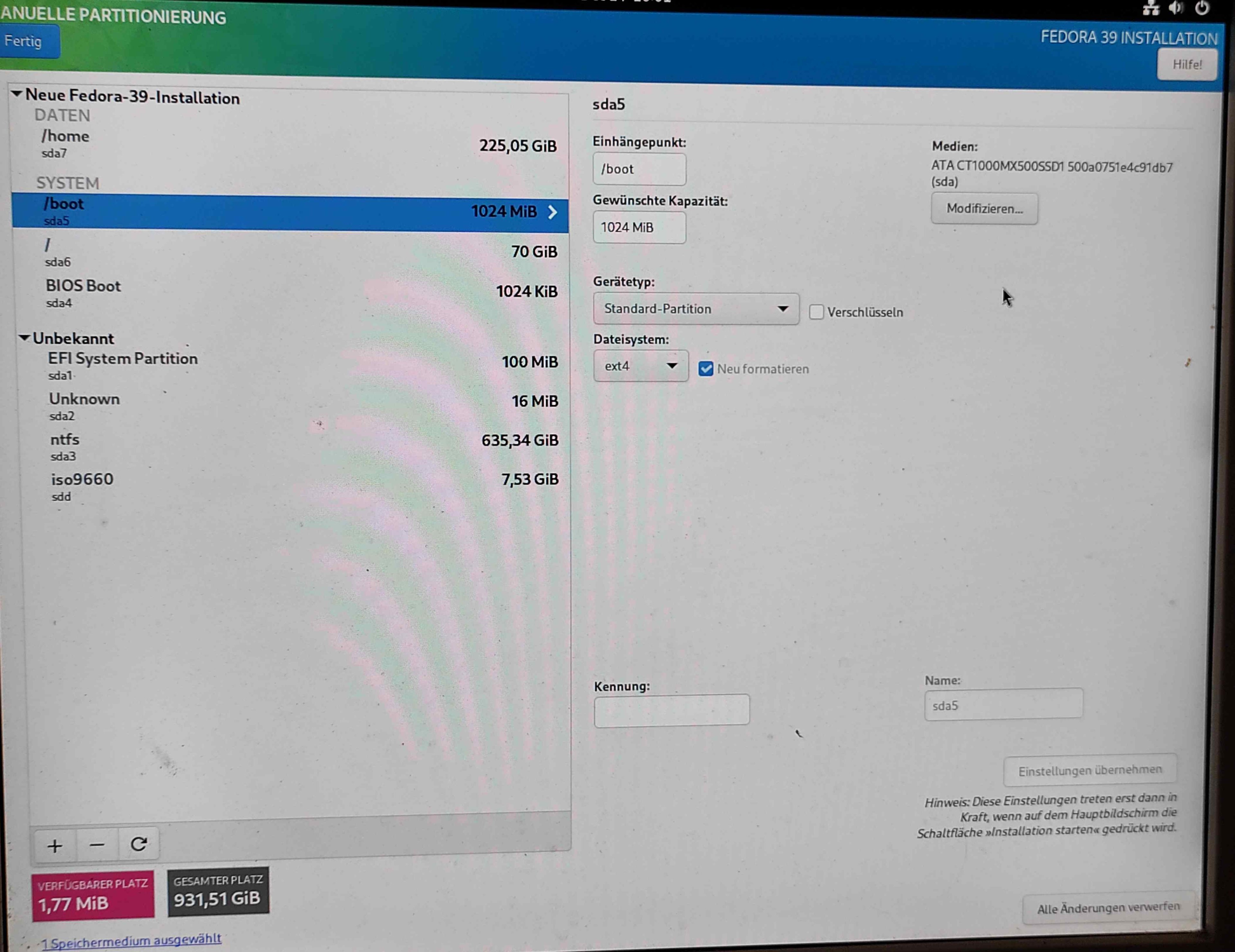This screenshot has width=1235, height=952.
Task: Click the Gewünschte Kapazität input field
Action: click(639, 227)
